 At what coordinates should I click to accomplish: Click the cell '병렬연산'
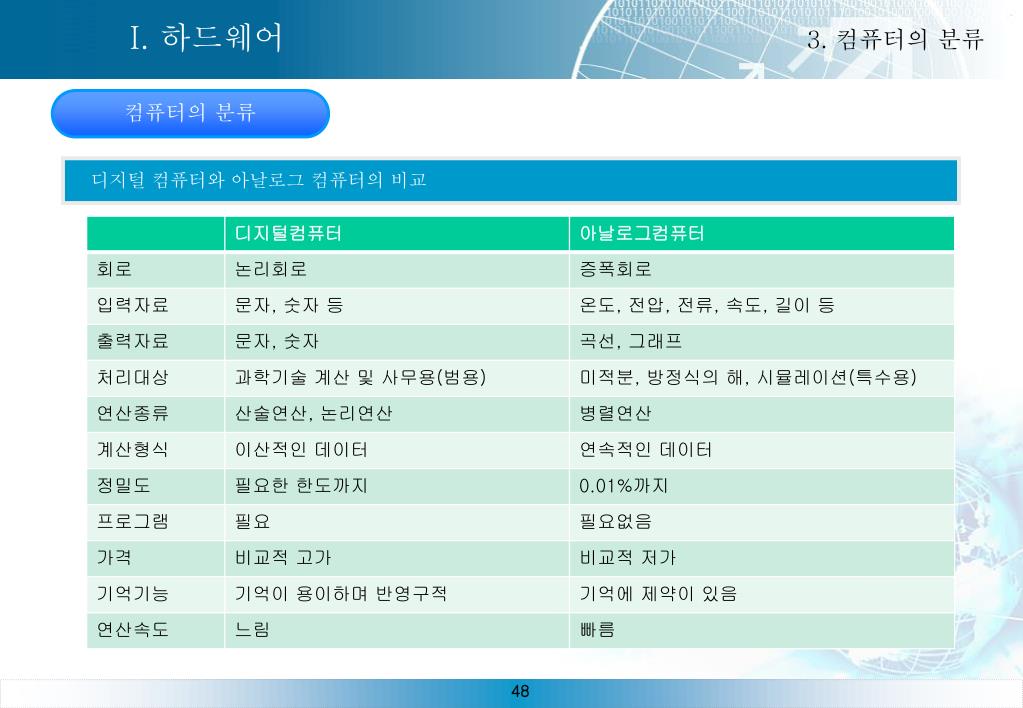[x=761, y=414]
